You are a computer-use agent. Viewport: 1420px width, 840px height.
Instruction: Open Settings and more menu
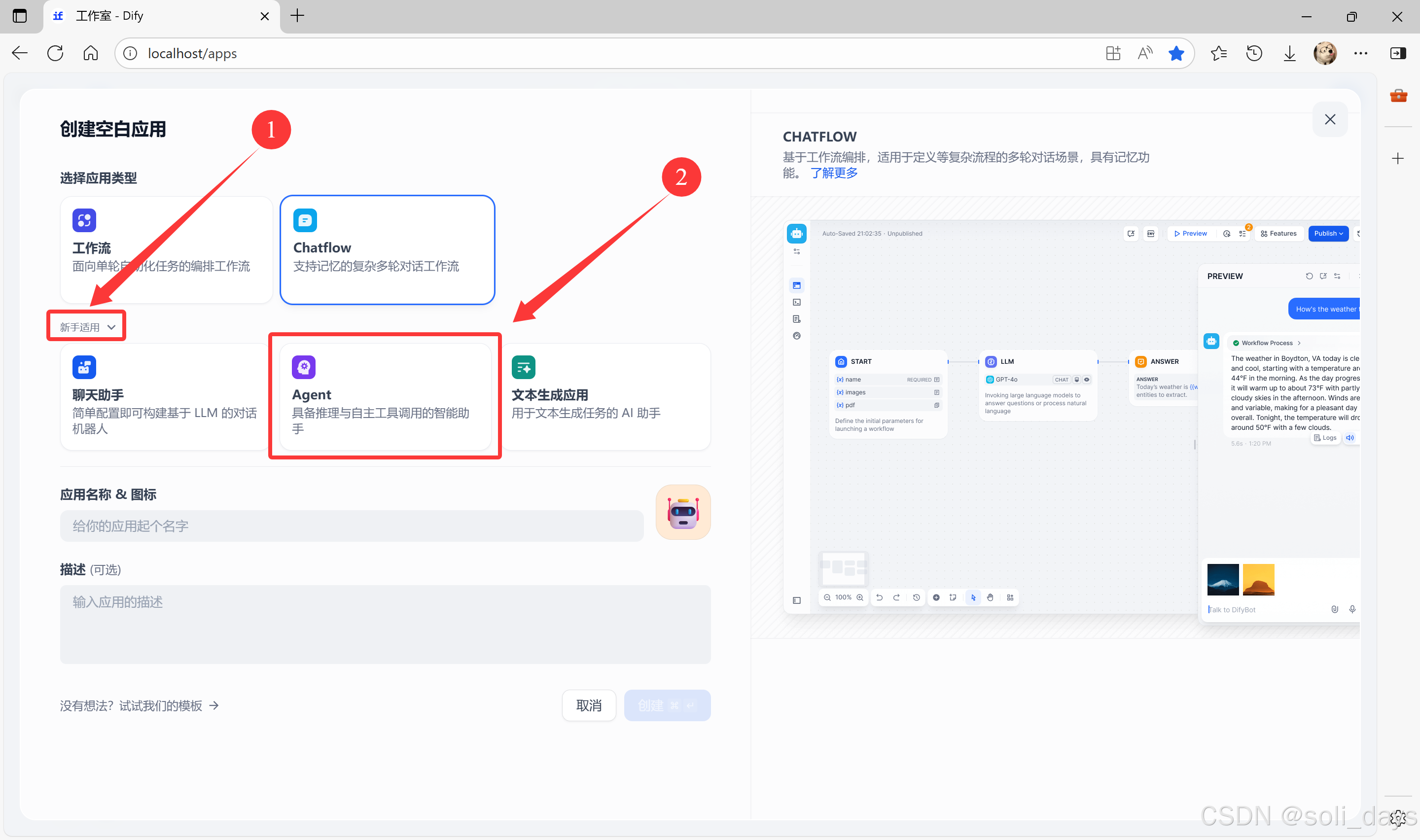tap(1360, 53)
